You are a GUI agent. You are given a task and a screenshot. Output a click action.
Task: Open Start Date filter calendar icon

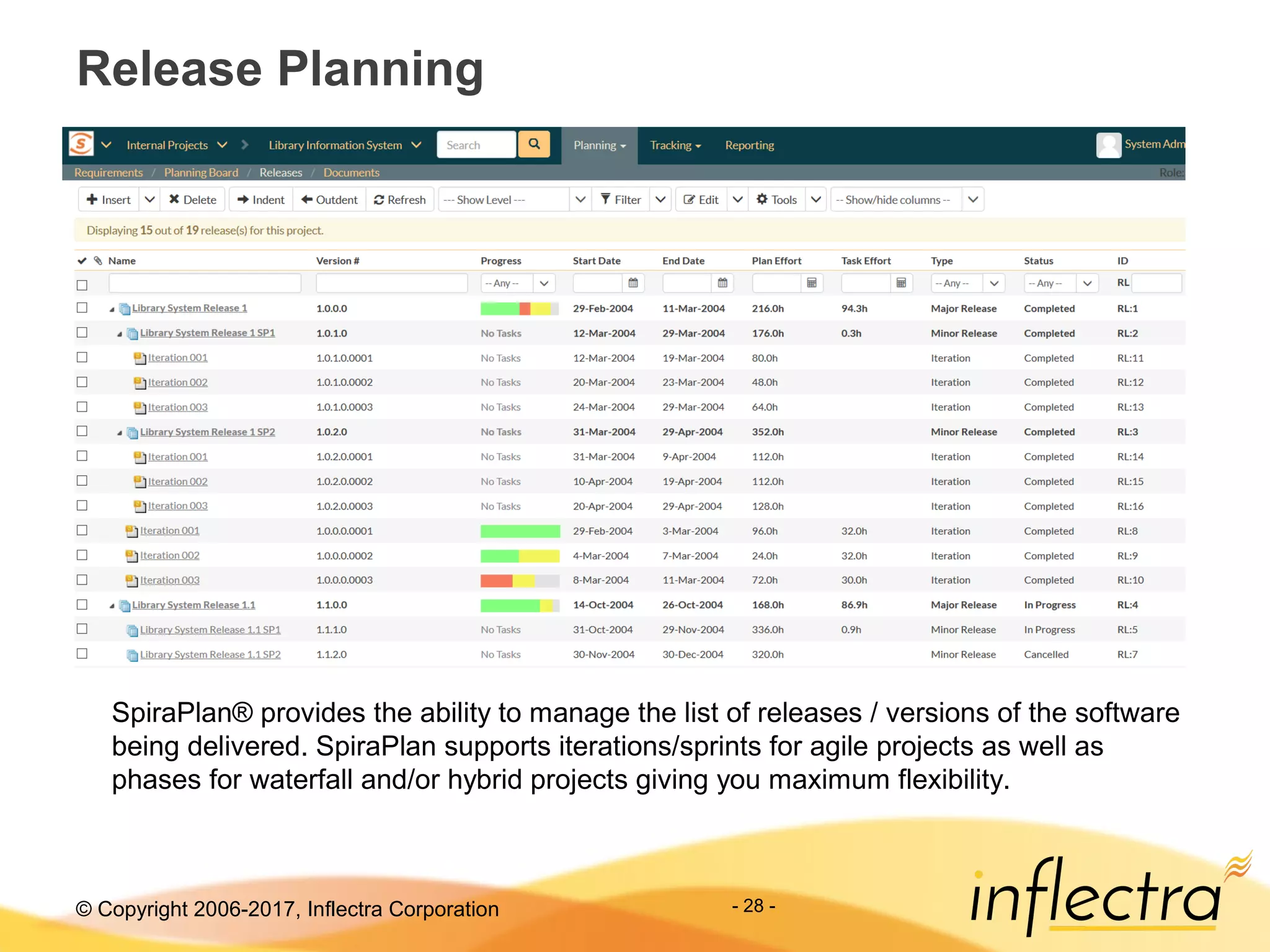[633, 283]
